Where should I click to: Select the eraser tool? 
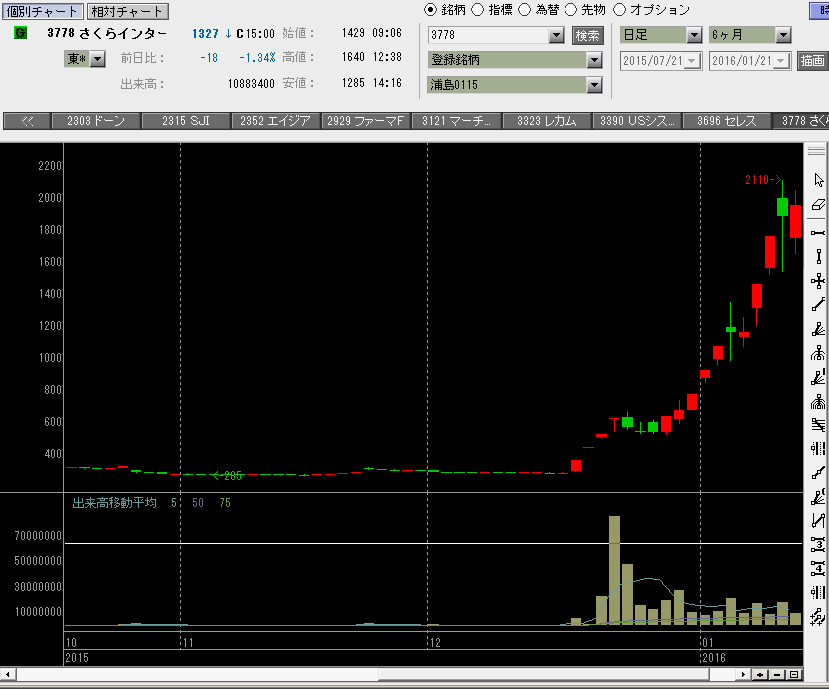pos(818,205)
